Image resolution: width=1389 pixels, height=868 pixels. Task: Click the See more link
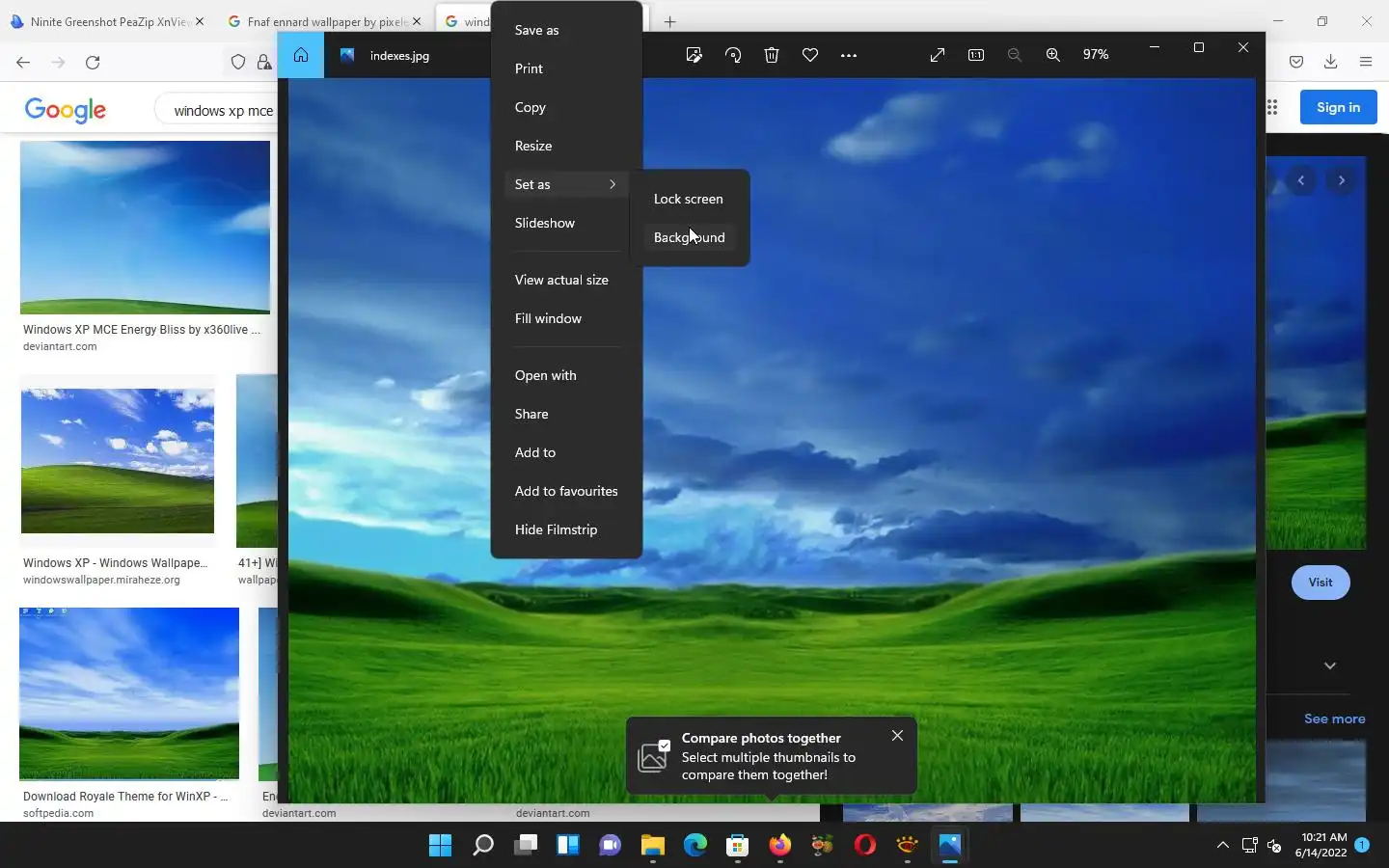[x=1335, y=719]
